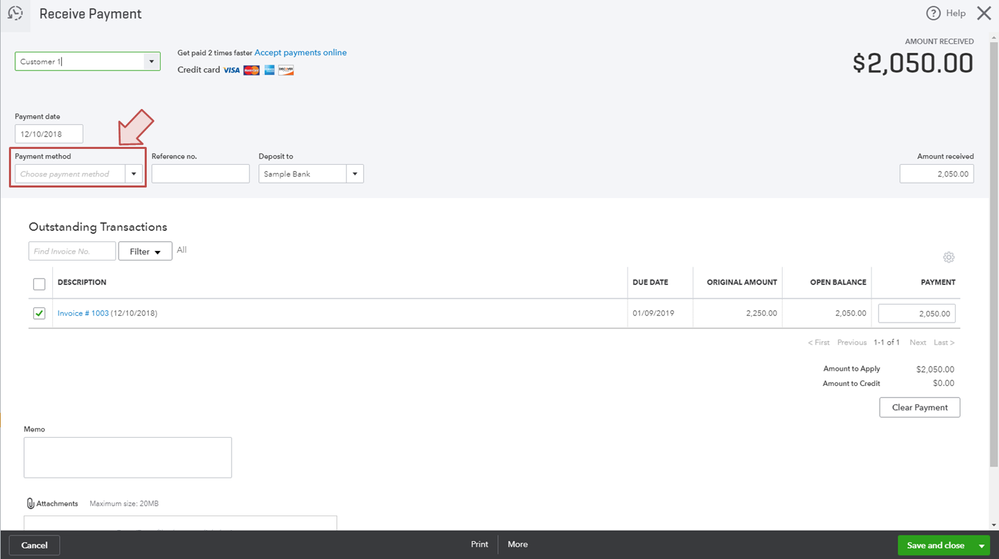
Task: Click the Amount received input field
Action: pos(937,174)
